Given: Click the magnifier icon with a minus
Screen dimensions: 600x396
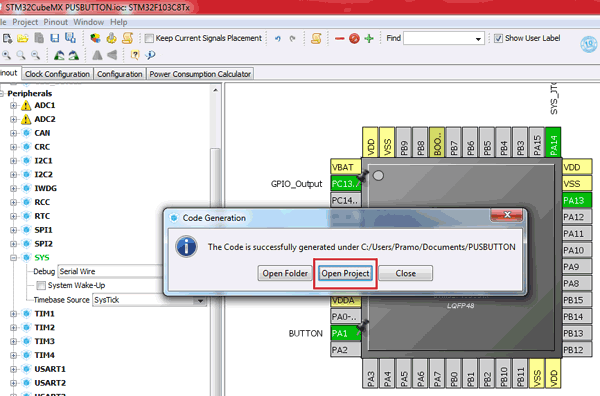Looking at the screenshot, I should (x=36, y=55).
